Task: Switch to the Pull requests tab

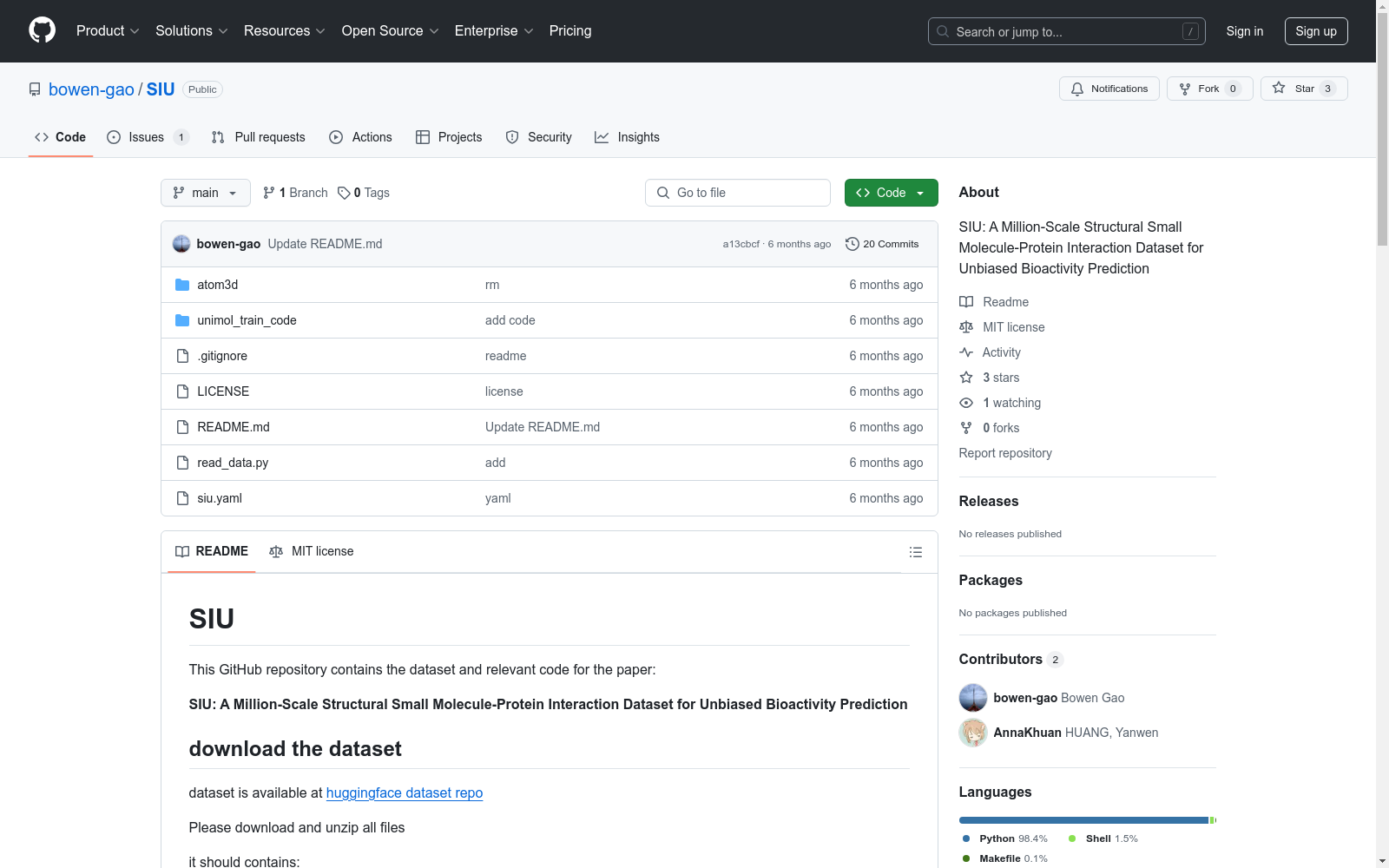Action: tap(259, 137)
